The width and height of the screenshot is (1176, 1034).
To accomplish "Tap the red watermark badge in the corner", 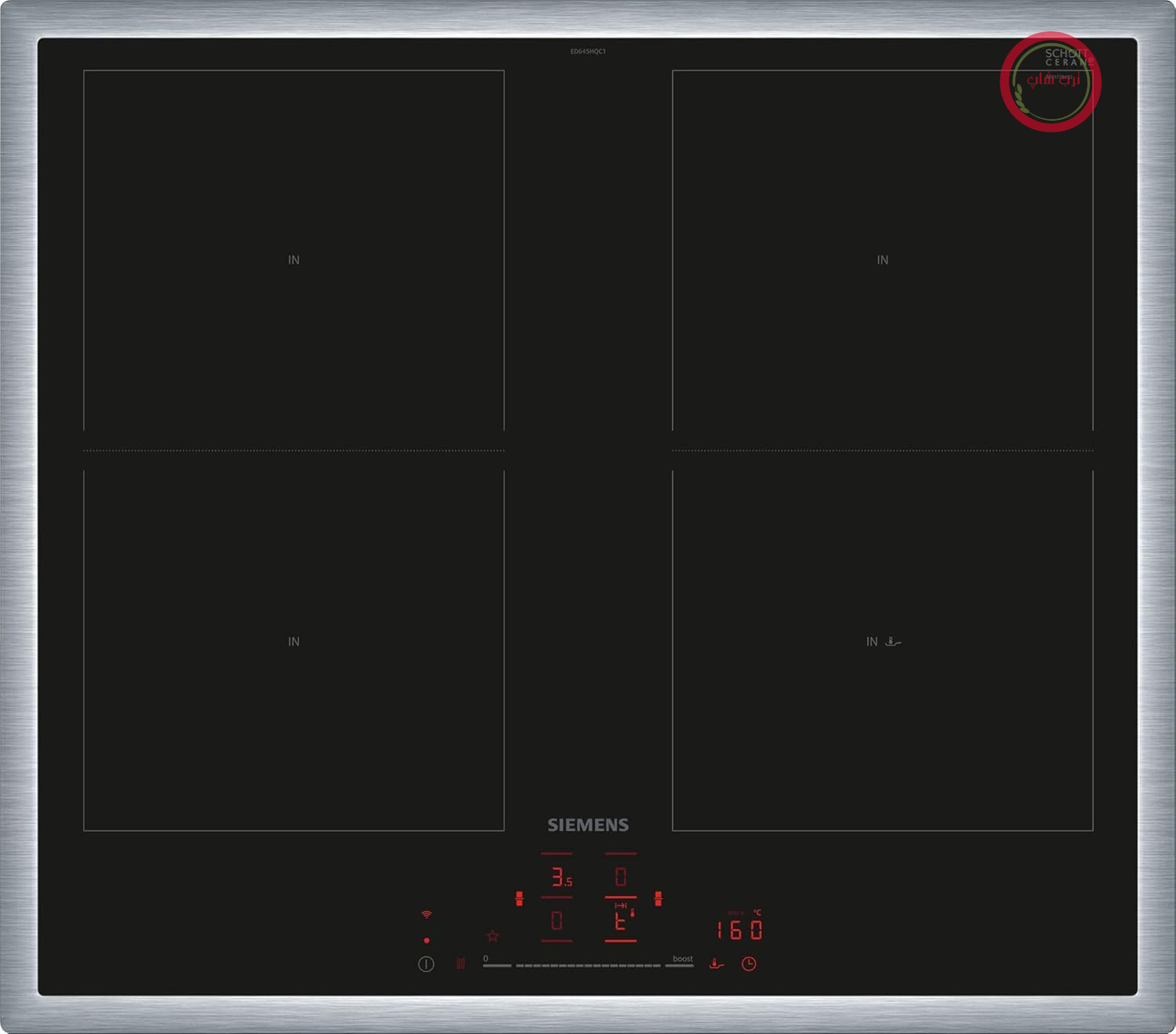I will point(1051,82).
